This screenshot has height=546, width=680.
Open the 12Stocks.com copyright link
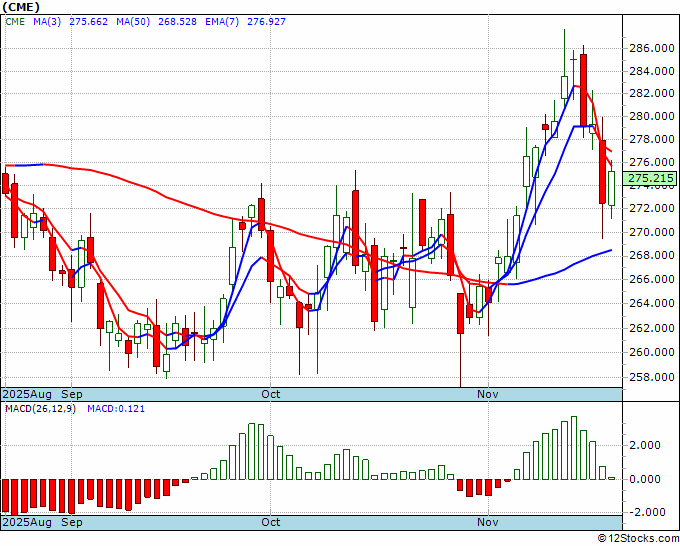(x=639, y=539)
